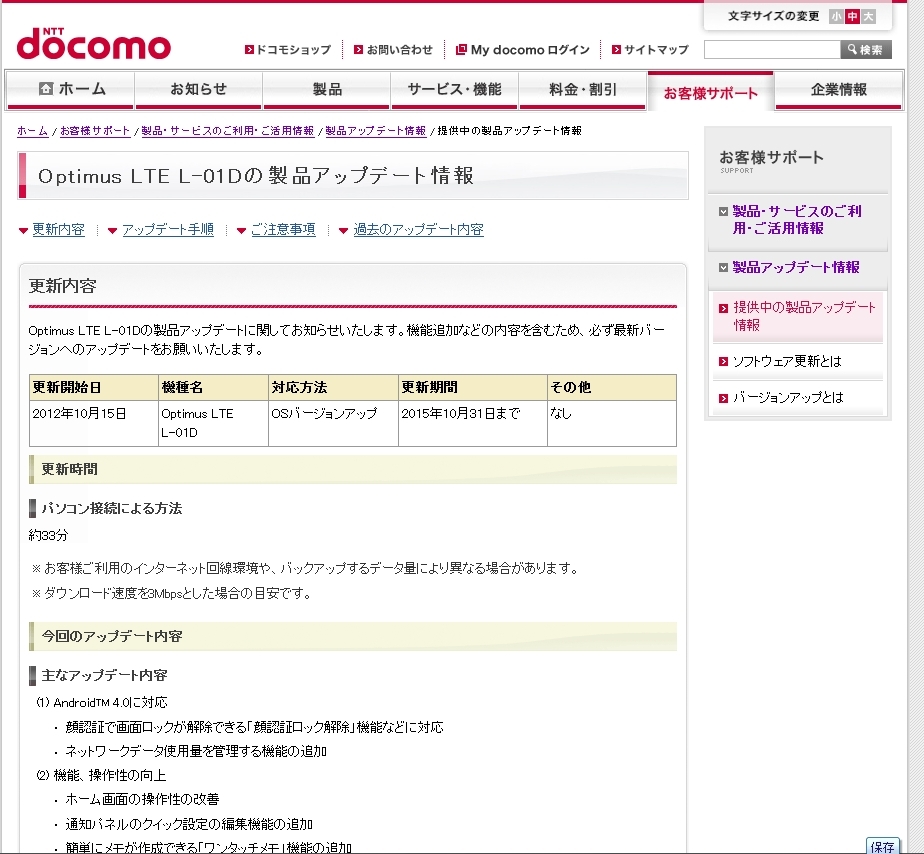Set font size to 中

pyautogui.click(x=852, y=17)
